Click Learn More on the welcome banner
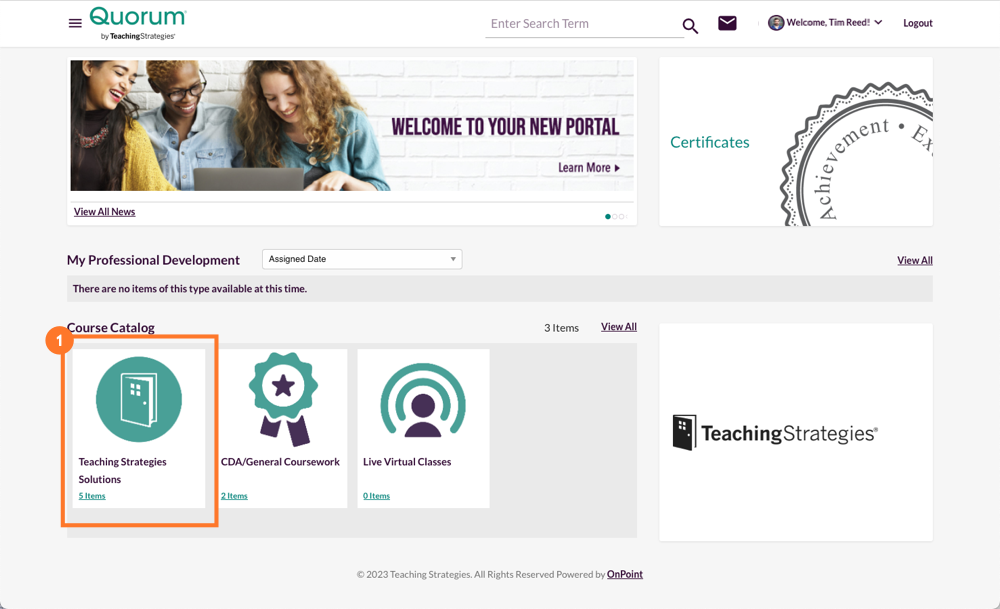 pos(588,168)
